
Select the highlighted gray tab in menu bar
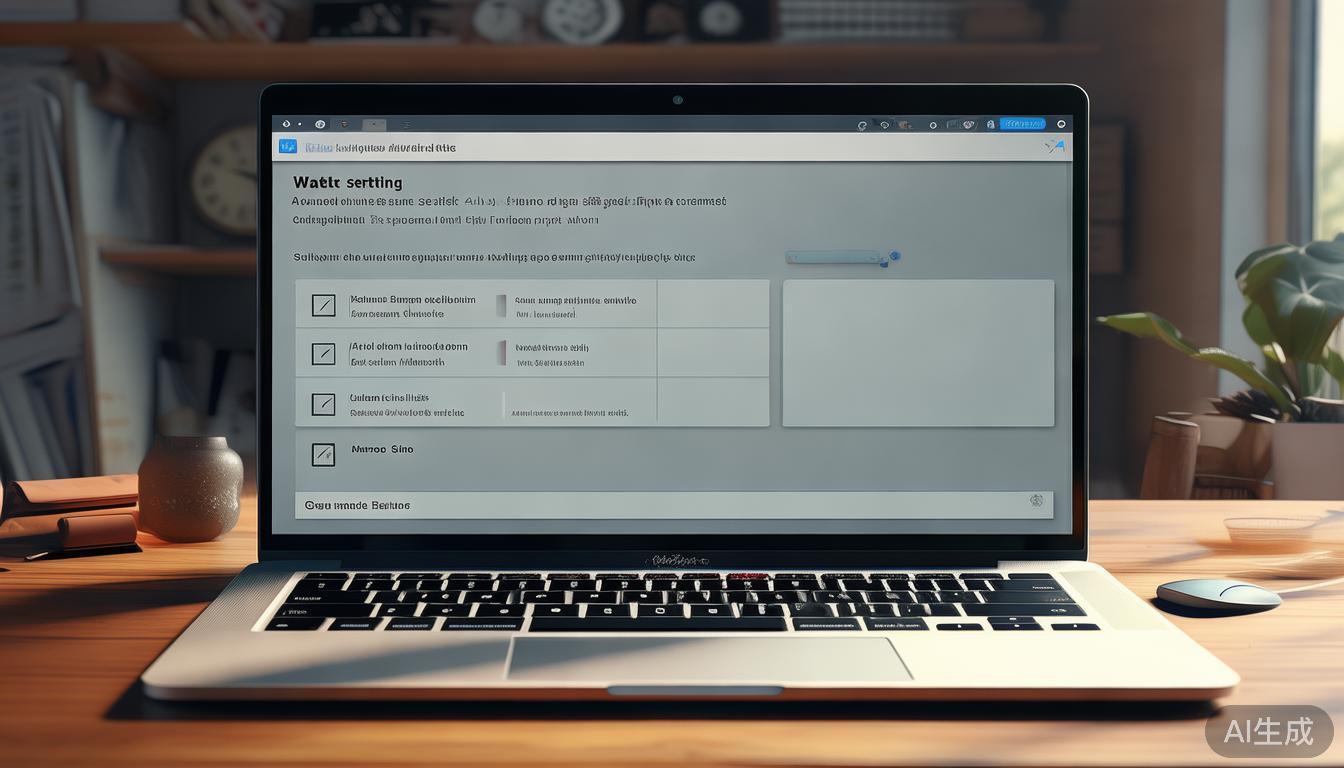click(373, 125)
